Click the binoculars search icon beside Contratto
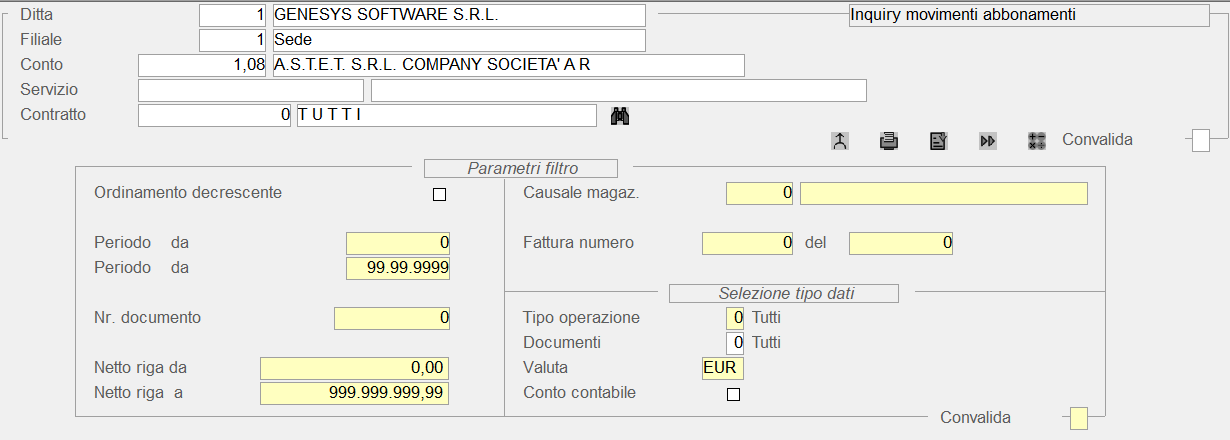The image size is (1230, 440). [x=620, y=116]
